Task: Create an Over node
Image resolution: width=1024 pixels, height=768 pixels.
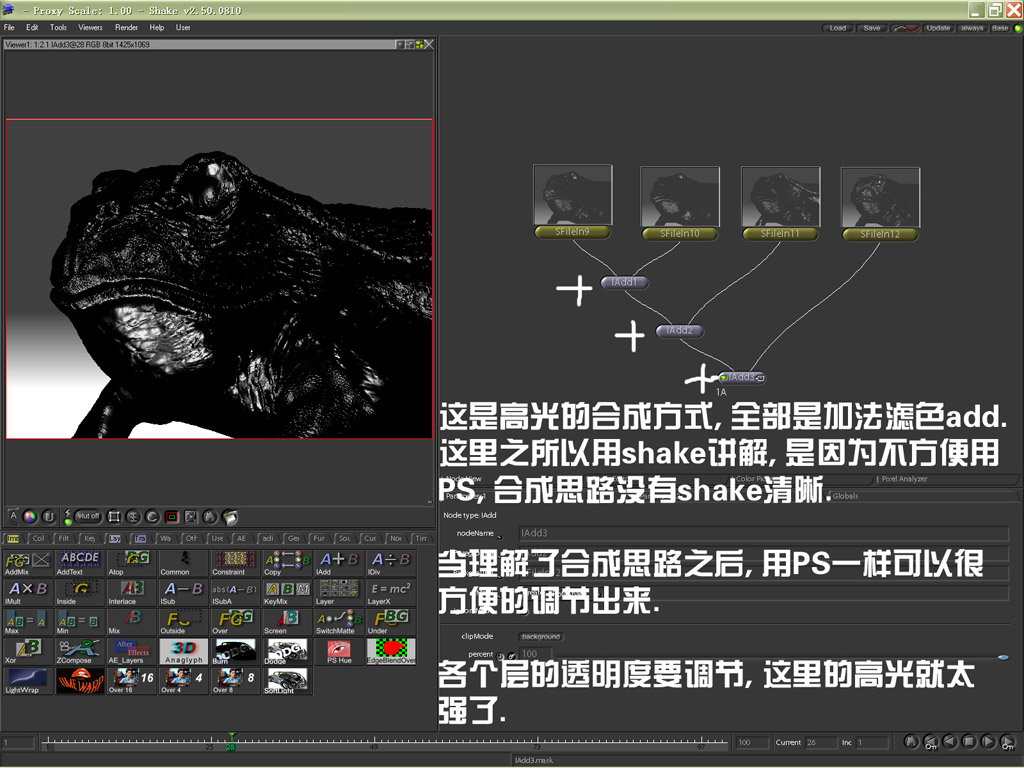Action: pyautogui.click(x=235, y=622)
